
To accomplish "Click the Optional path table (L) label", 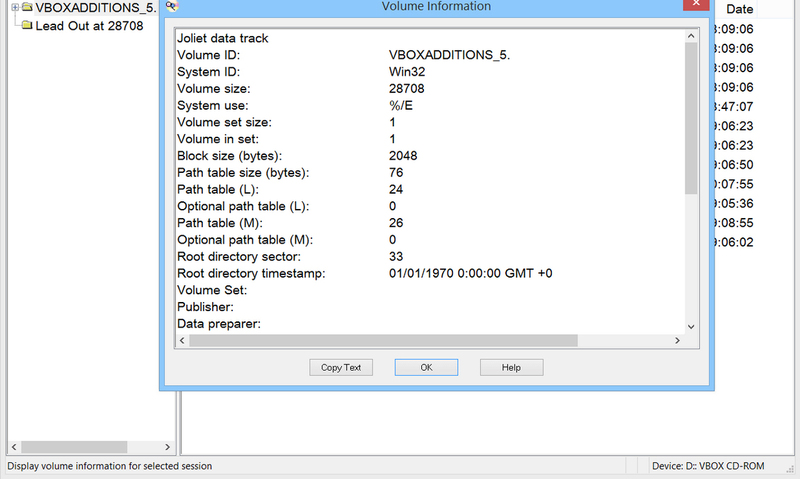I will (243, 206).
